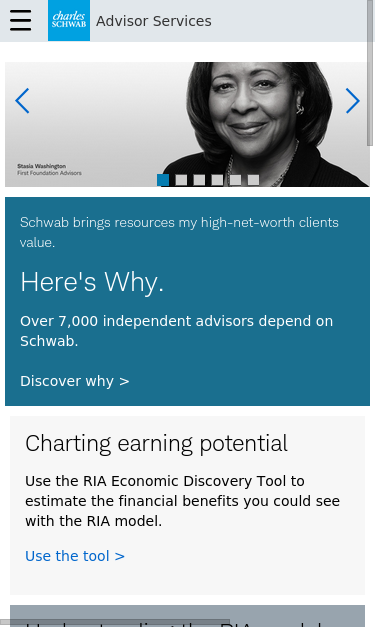Click the vertical scrollbar thumb
375x627 pixels.
370,73
